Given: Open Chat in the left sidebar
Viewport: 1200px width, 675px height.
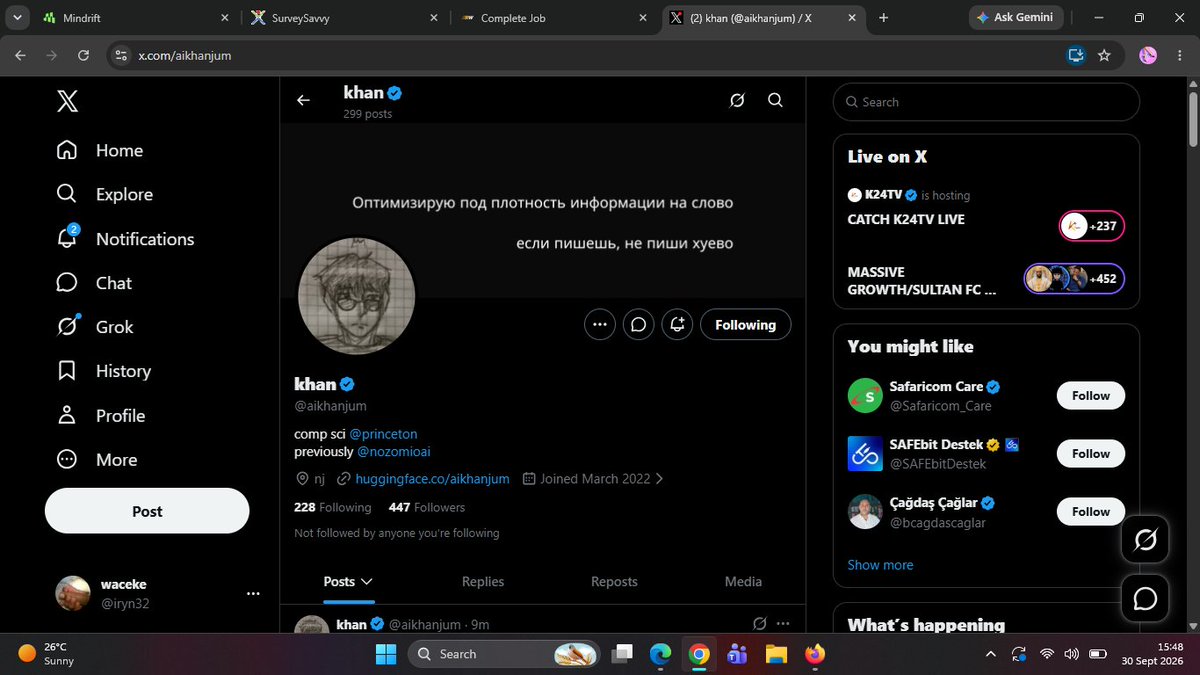Looking at the screenshot, I should (x=94, y=283).
